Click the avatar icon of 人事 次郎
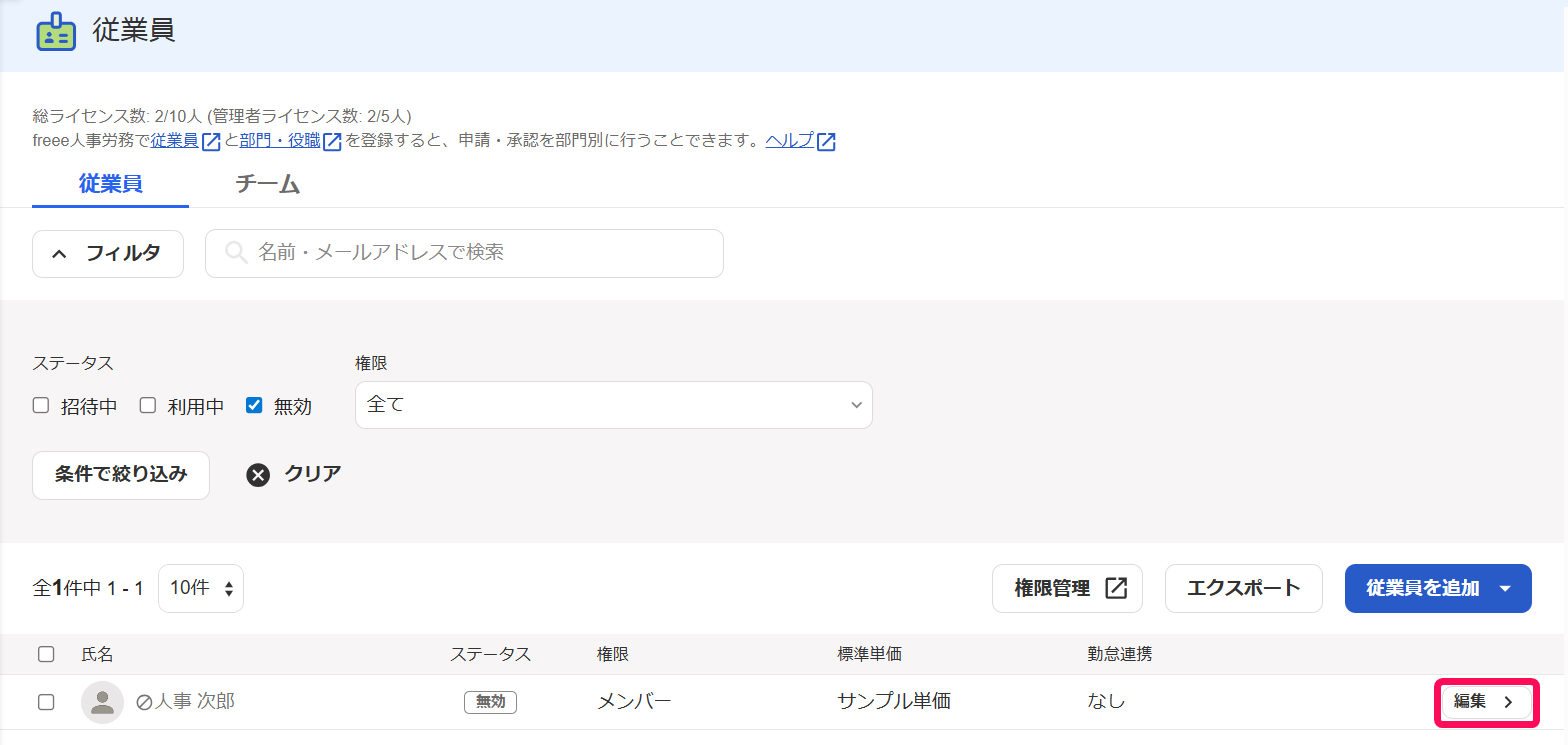Screen dimensions: 1568x745 click(102, 702)
